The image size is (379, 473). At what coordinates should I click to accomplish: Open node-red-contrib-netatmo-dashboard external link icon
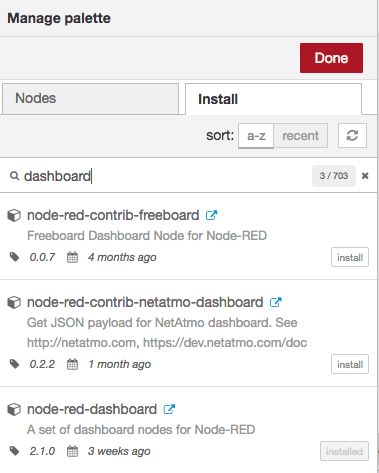[276, 302]
